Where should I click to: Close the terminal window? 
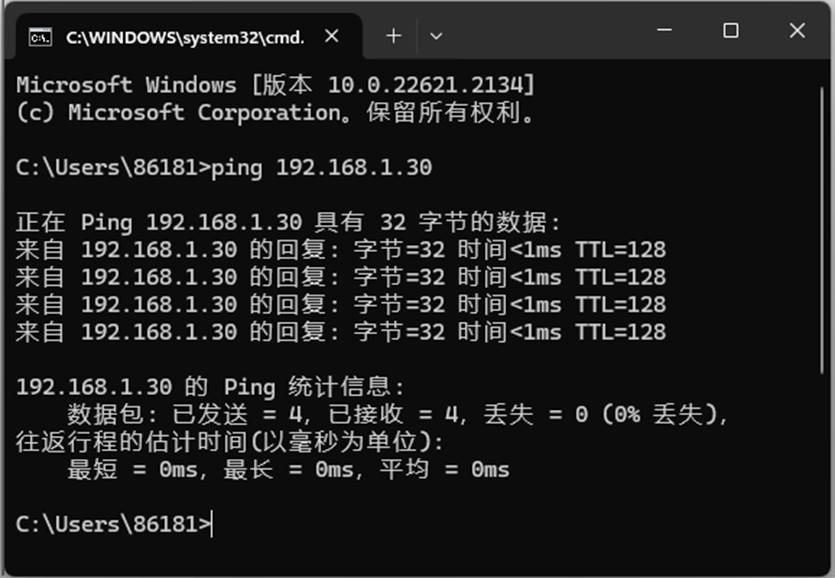tap(797, 30)
